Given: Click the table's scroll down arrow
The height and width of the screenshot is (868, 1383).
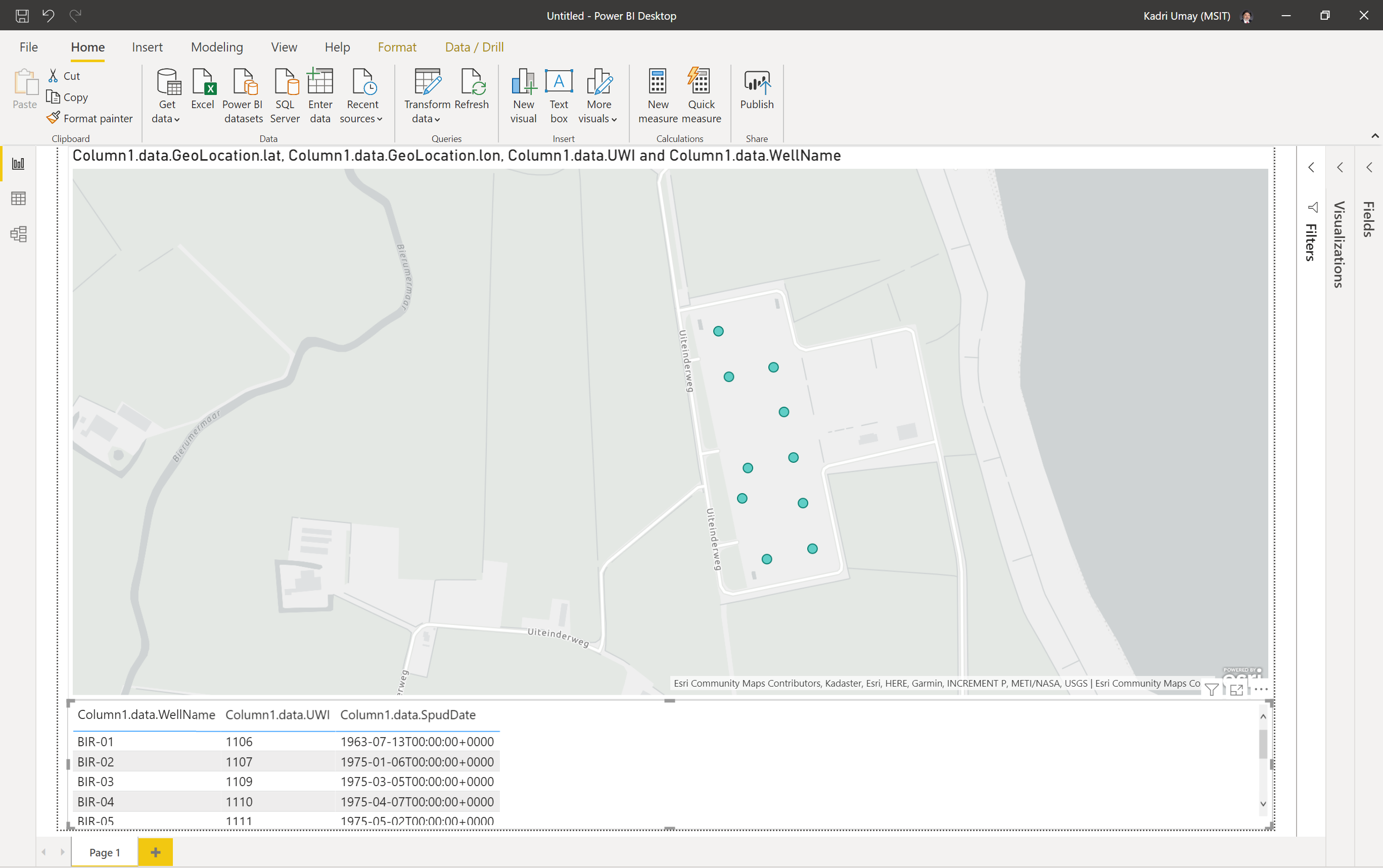Looking at the screenshot, I should click(x=1263, y=804).
